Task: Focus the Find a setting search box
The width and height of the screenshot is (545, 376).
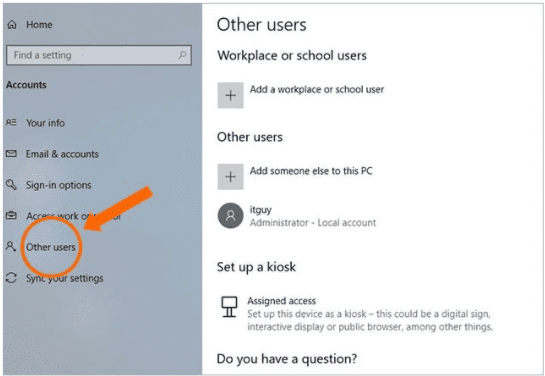Action: tap(99, 55)
